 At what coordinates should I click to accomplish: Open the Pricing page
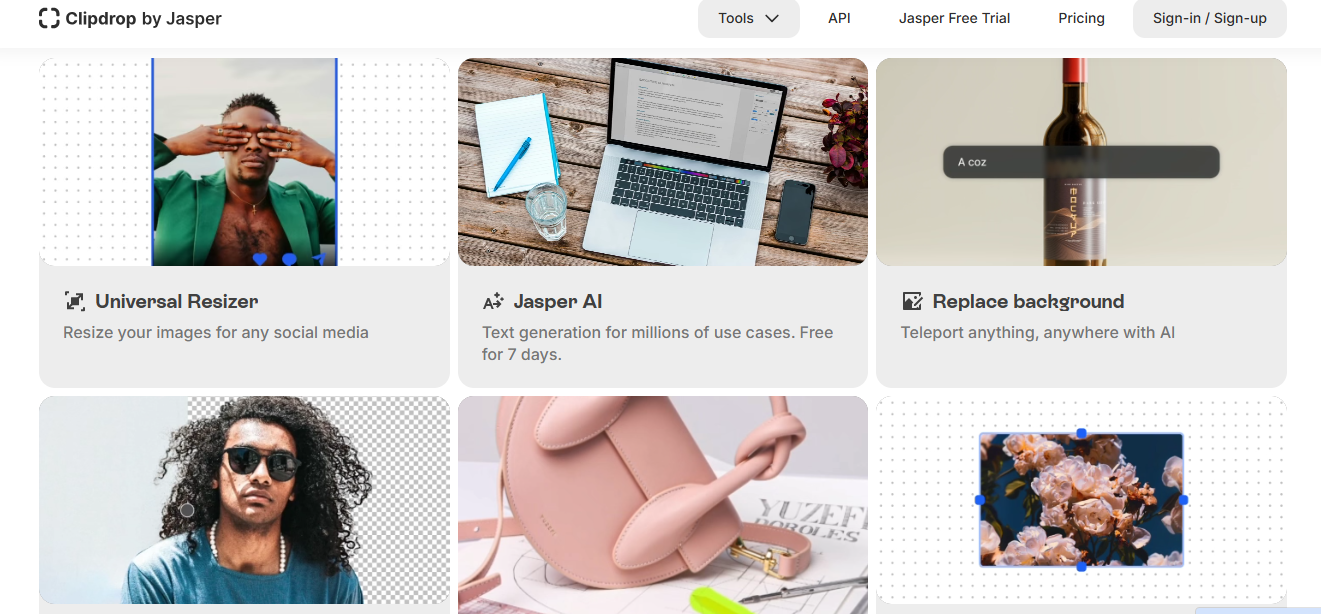pyautogui.click(x=1081, y=18)
